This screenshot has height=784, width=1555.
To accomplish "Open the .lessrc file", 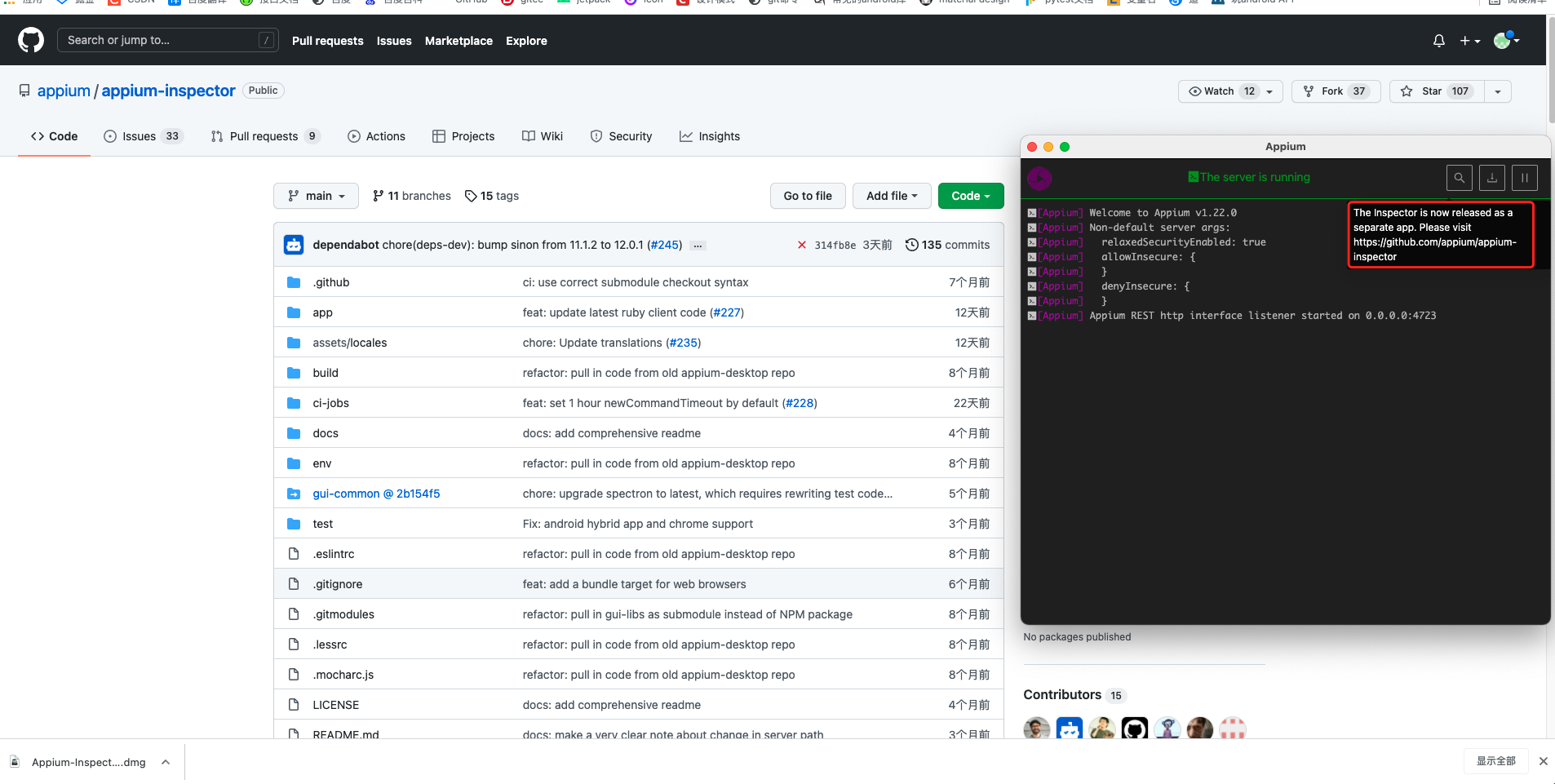I will pos(330,644).
